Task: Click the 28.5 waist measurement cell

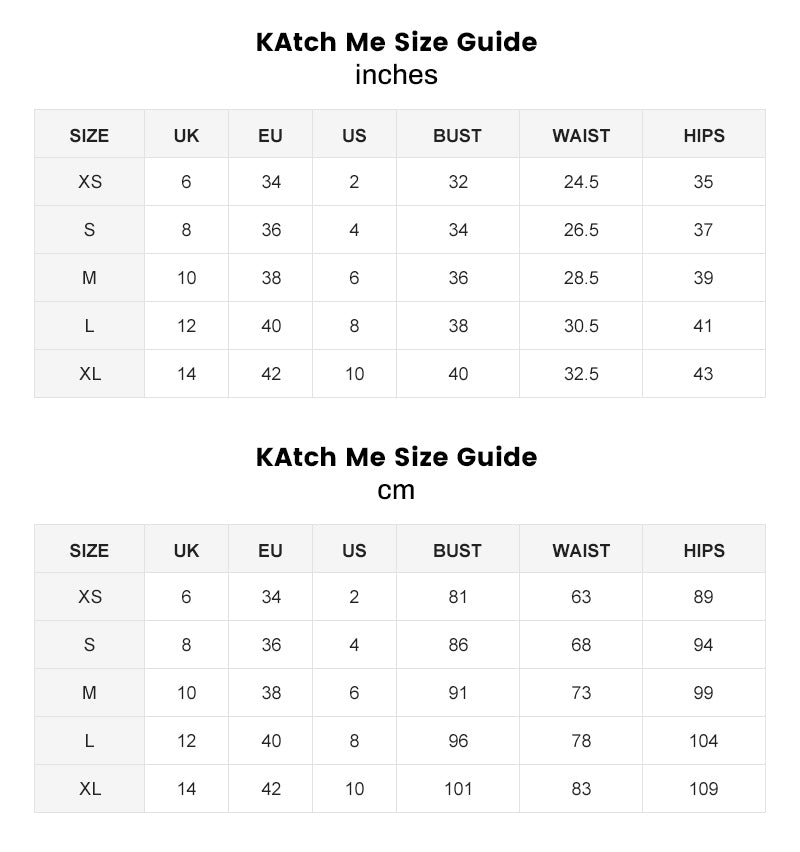Action: click(x=581, y=278)
